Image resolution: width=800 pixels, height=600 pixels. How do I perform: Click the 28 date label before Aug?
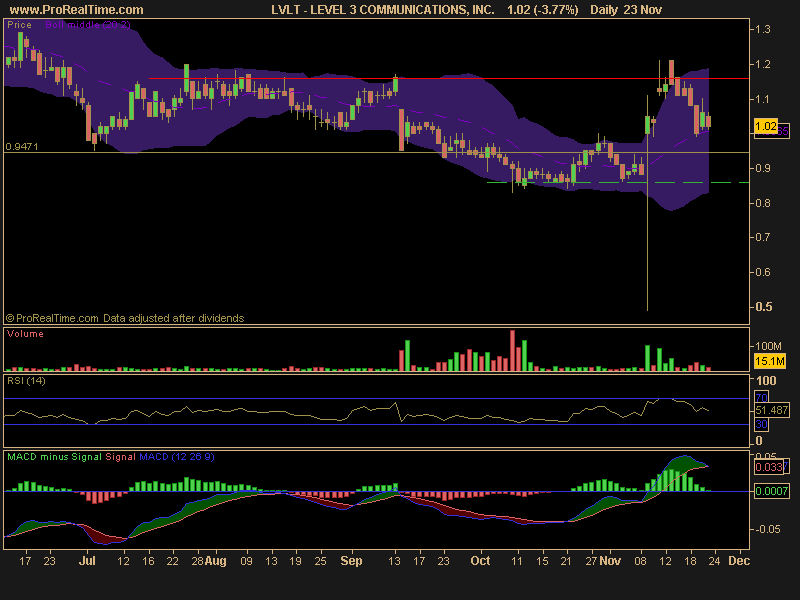tap(197, 561)
